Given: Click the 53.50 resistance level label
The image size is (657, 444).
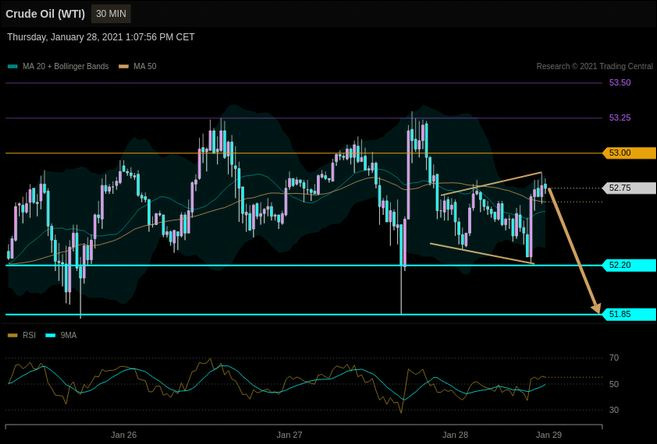Looking at the screenshot, I should (620, 83).
